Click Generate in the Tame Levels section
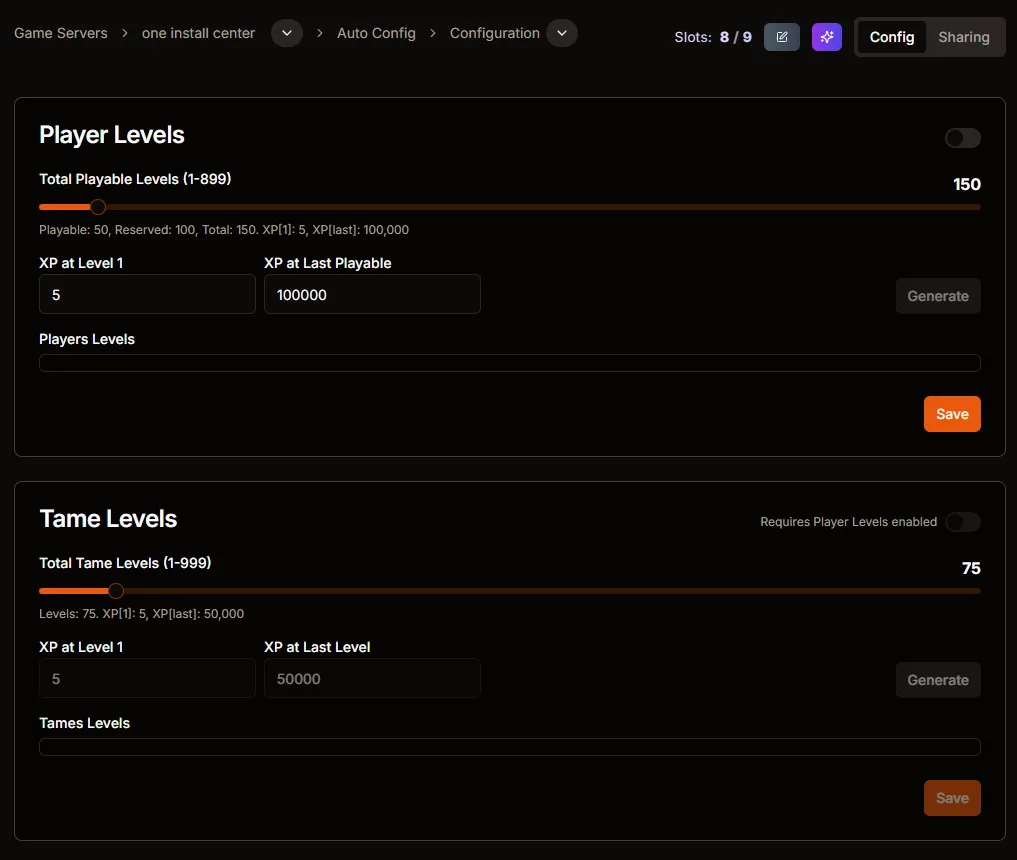 (x=938, y=680)
